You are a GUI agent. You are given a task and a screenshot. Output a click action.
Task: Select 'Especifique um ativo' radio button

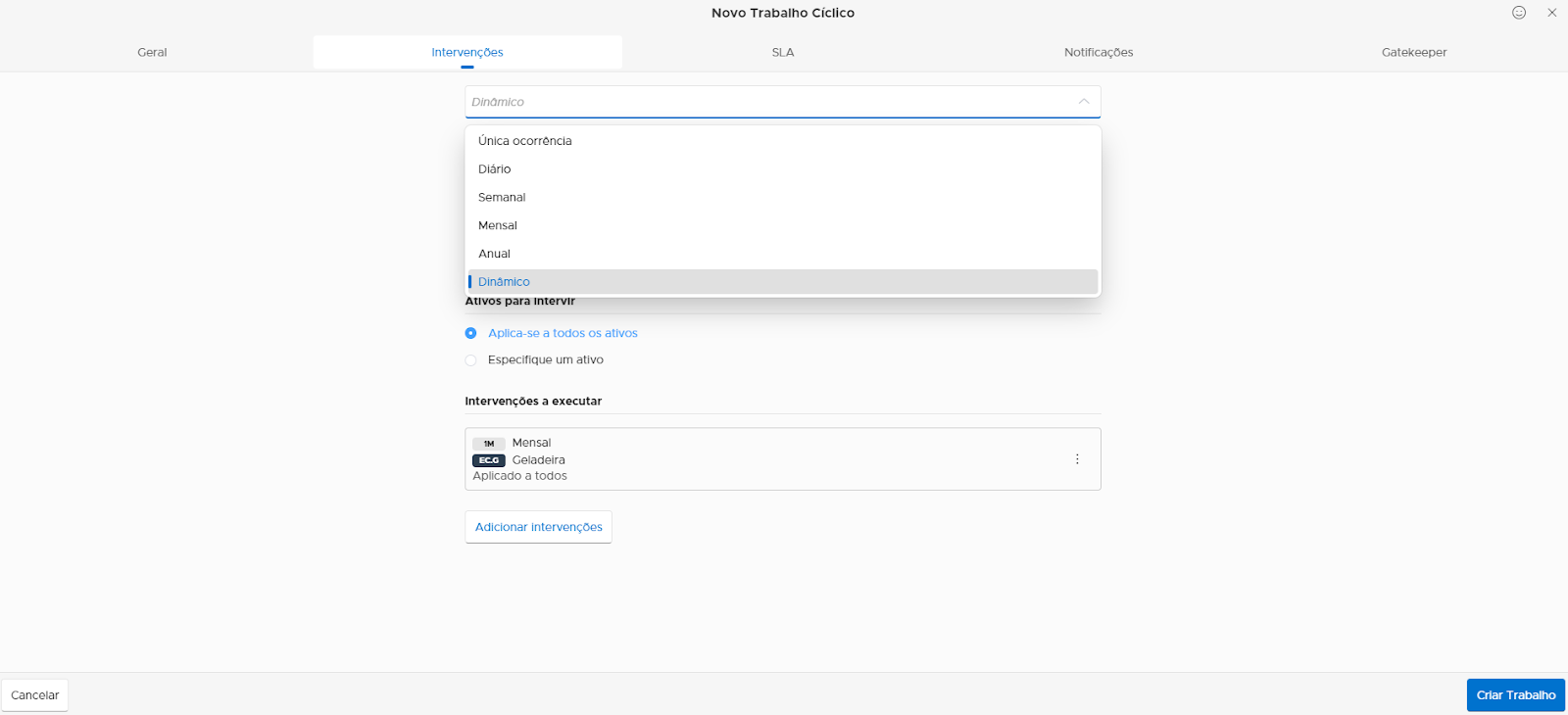pyautogui.click(x=471, y=360)
